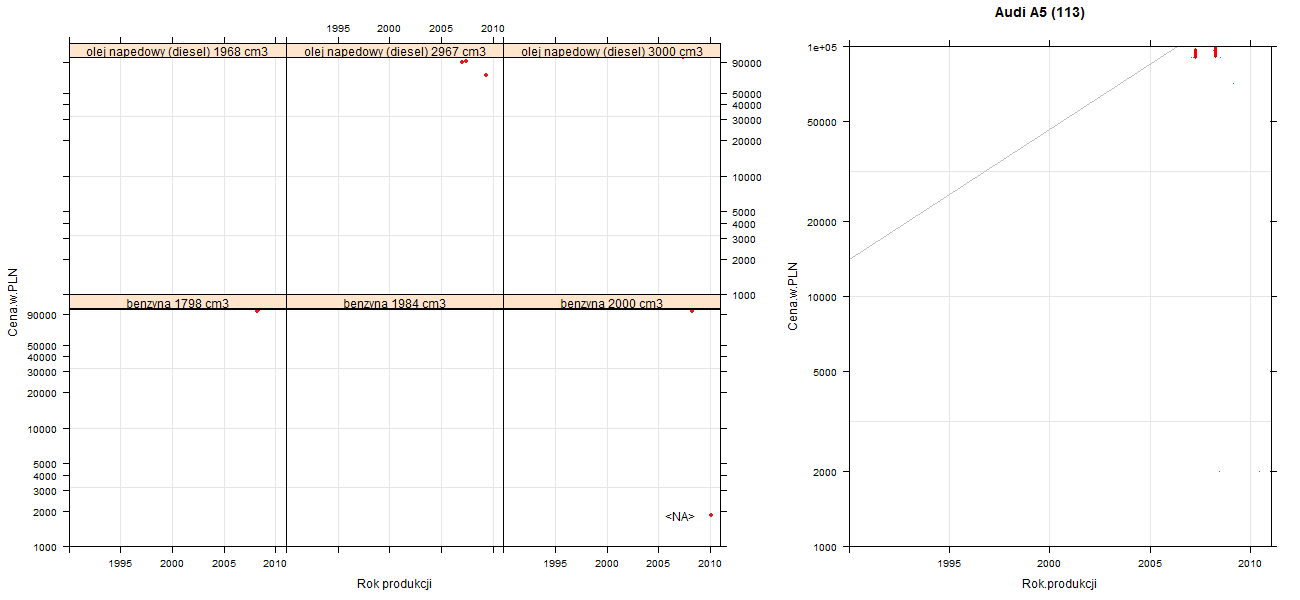This screenshot has height=600, width=1300.
Task: Click the '2010' tick above the diesel 2967 panel
Action: pyautogui.click(x=493, y=28)
